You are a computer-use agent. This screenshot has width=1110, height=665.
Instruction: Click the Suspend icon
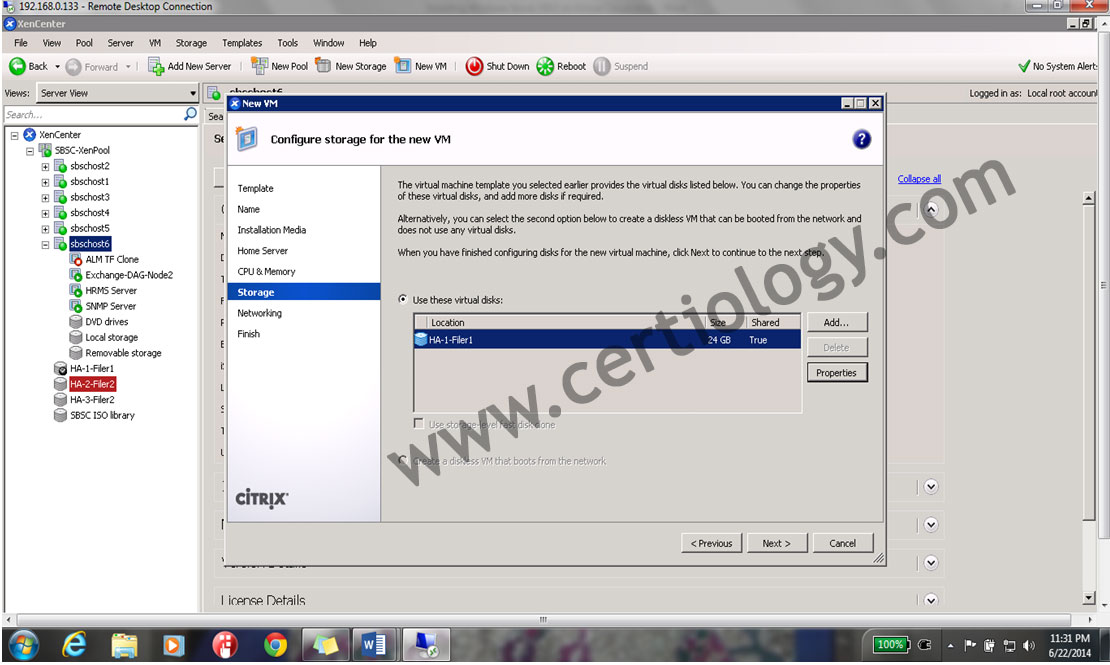(602, 66)
